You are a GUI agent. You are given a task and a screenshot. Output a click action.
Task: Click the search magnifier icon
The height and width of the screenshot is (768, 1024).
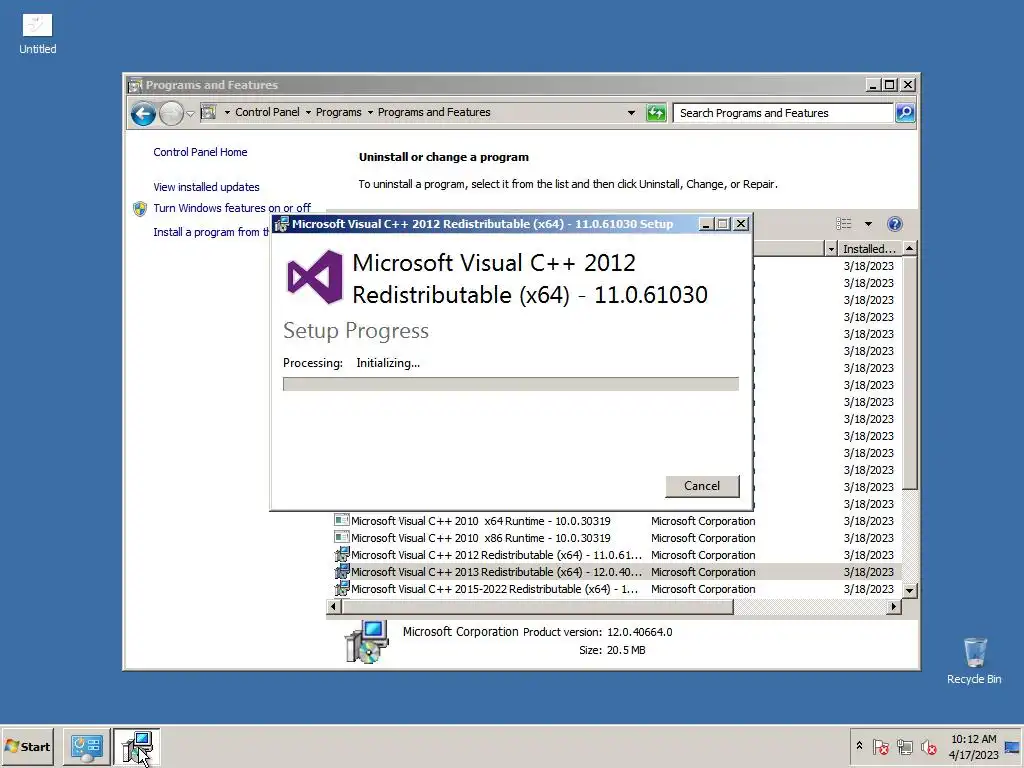(905, 113)
